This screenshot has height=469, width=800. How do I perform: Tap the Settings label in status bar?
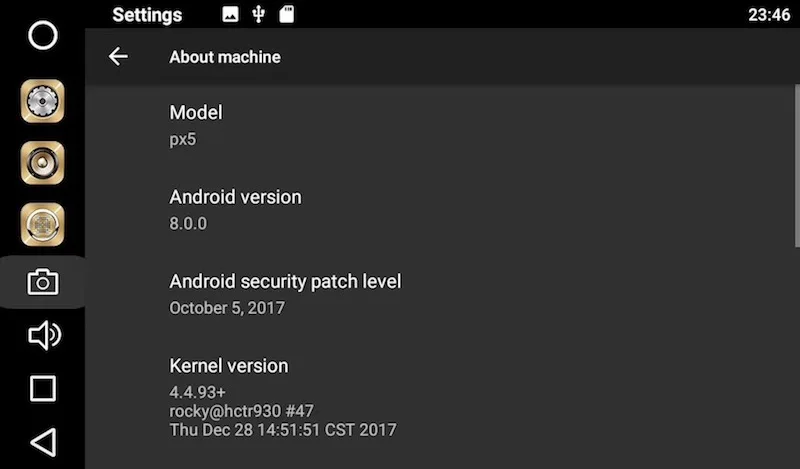coord(147,15)
